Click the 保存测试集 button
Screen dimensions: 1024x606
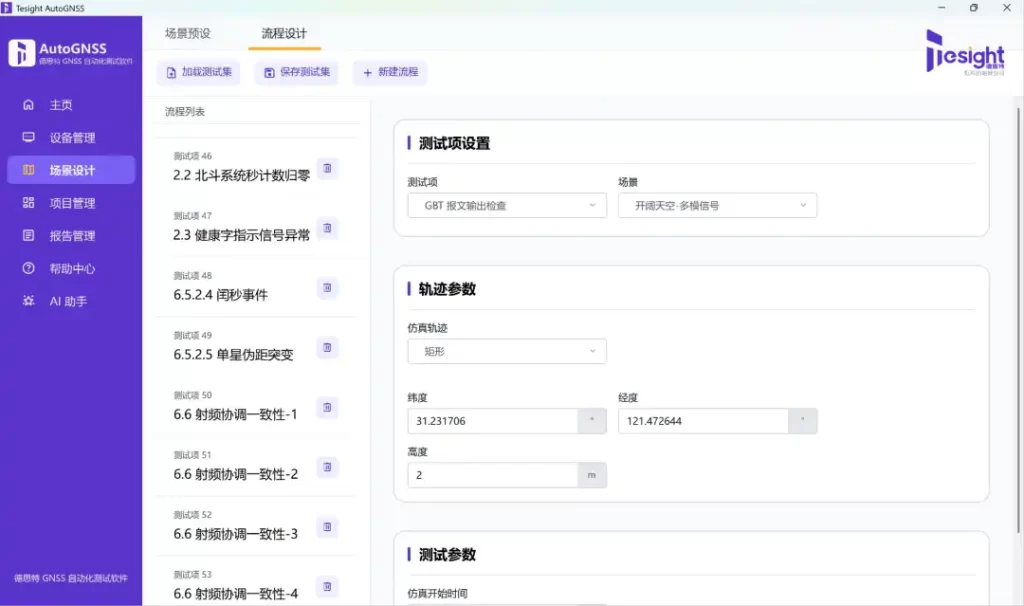pos(296,72)
